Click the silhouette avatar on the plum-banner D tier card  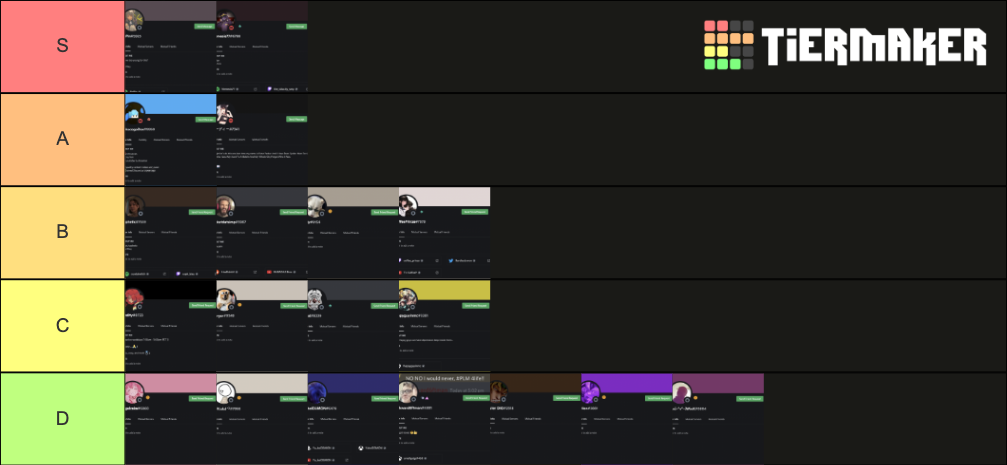(681, 392)
